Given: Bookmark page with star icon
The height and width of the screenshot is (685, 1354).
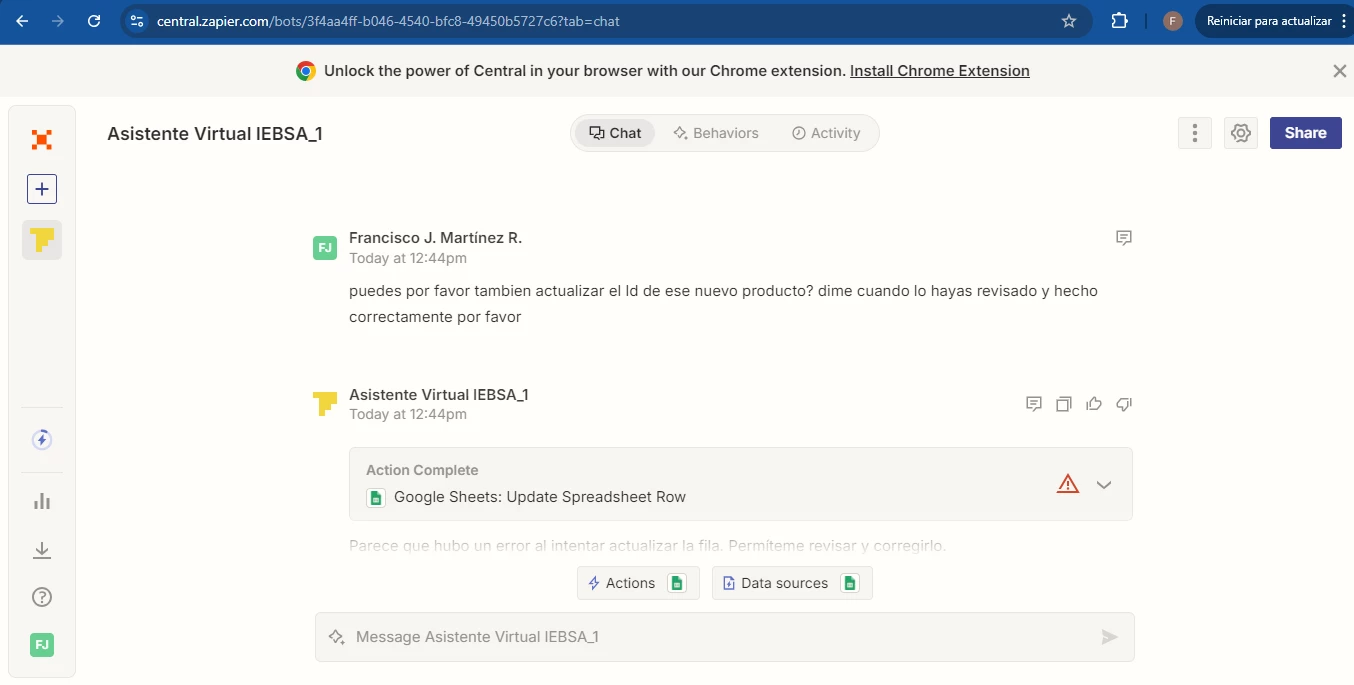Looking at the screenshot, I should coord(1069,21).
